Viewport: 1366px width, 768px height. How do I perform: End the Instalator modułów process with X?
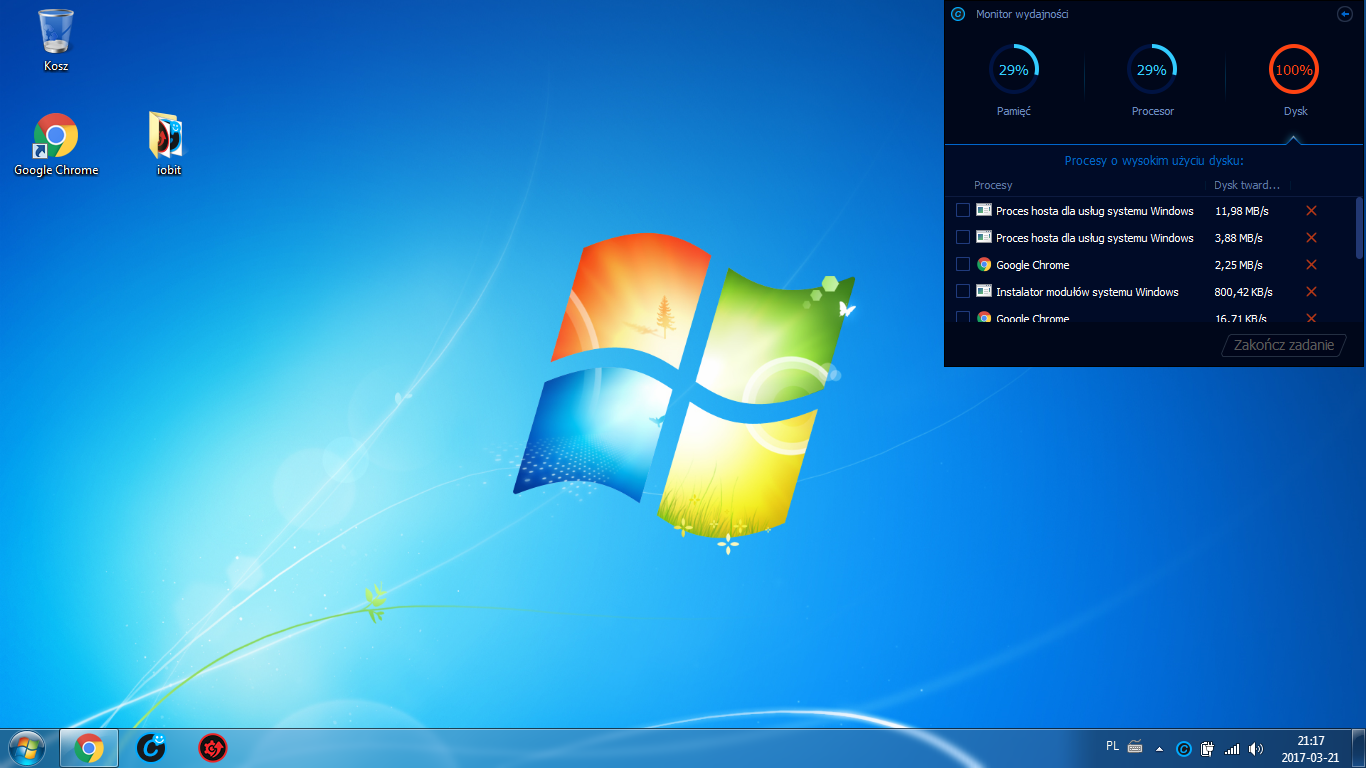click(x=1311, y=291)
